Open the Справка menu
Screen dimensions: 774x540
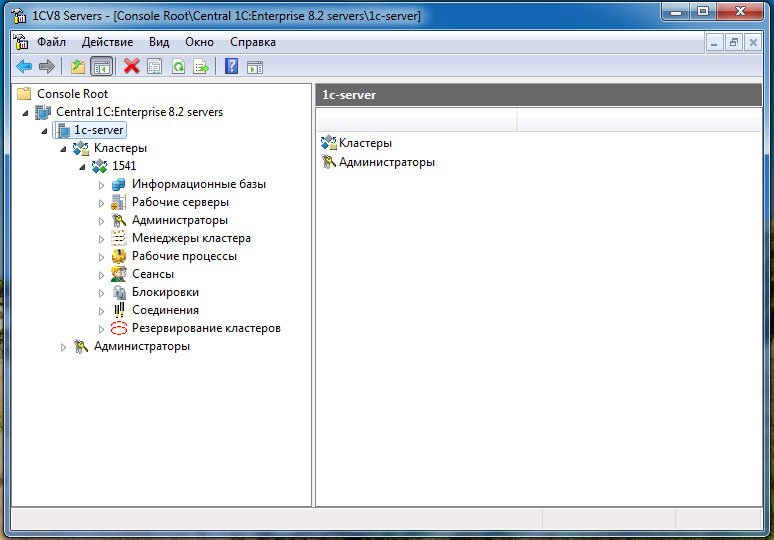click(252, 42)
